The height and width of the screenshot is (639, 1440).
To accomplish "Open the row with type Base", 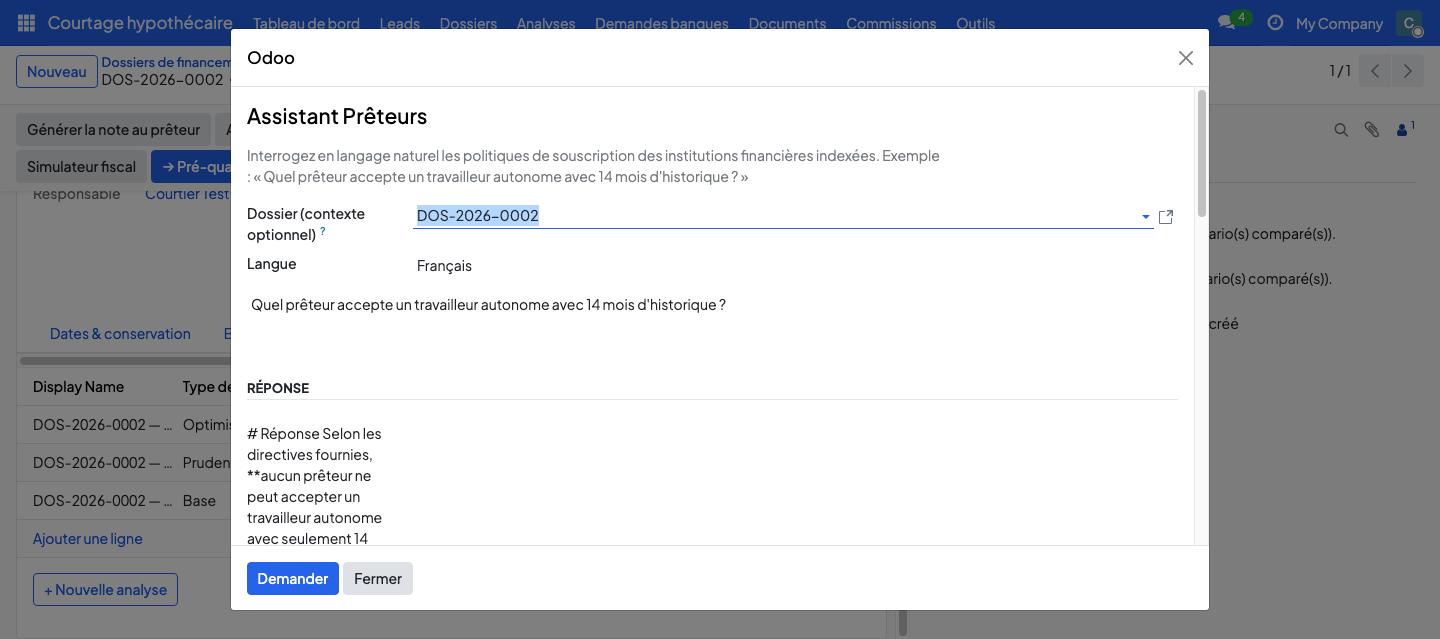I will tap(124, 501).
